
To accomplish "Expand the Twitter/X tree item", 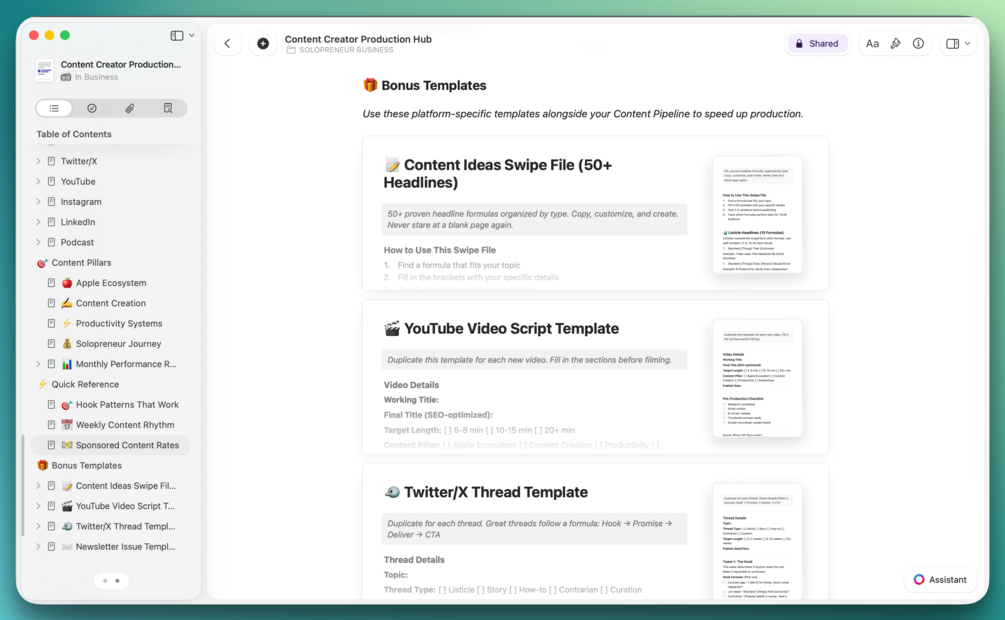I will [38, 162].
